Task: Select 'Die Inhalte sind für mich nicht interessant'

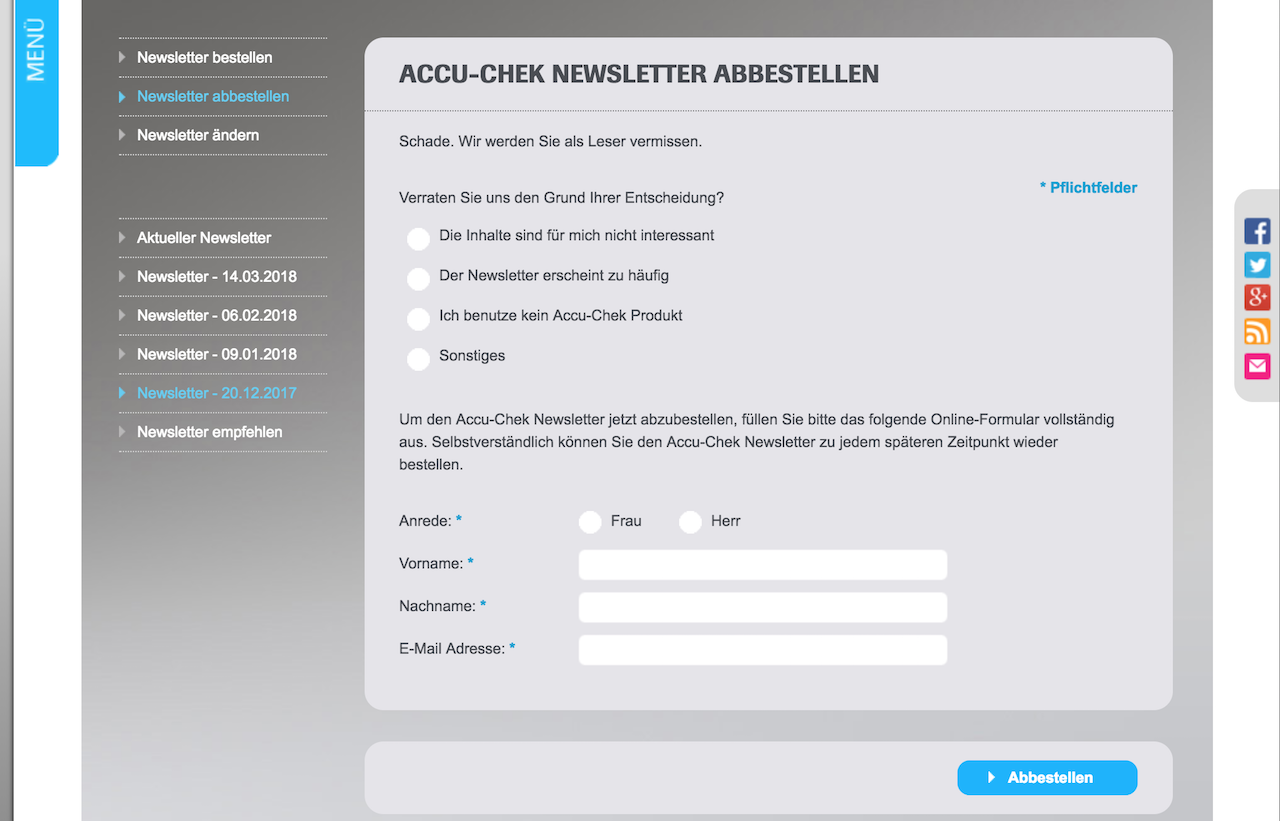Action: pyautogui.click(x=418, y=239)
